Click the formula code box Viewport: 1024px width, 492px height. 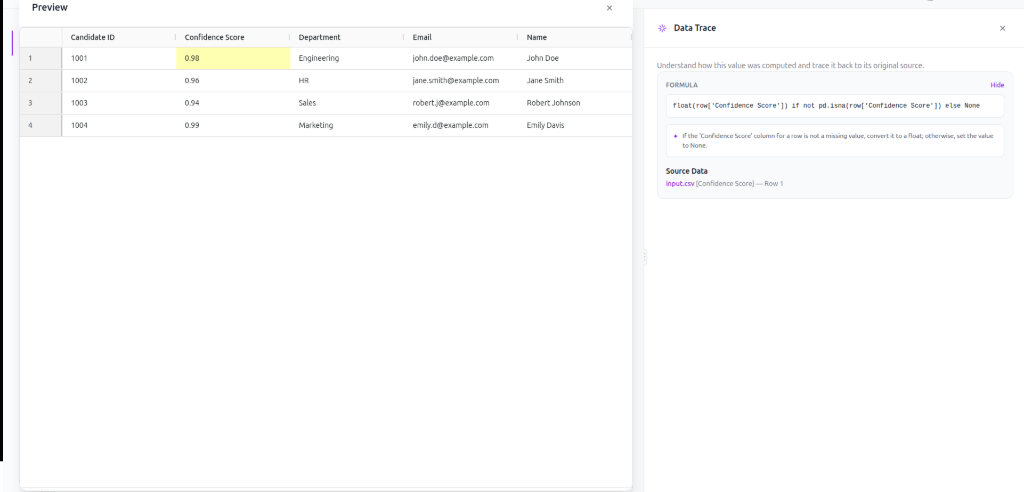coord(835,106)
